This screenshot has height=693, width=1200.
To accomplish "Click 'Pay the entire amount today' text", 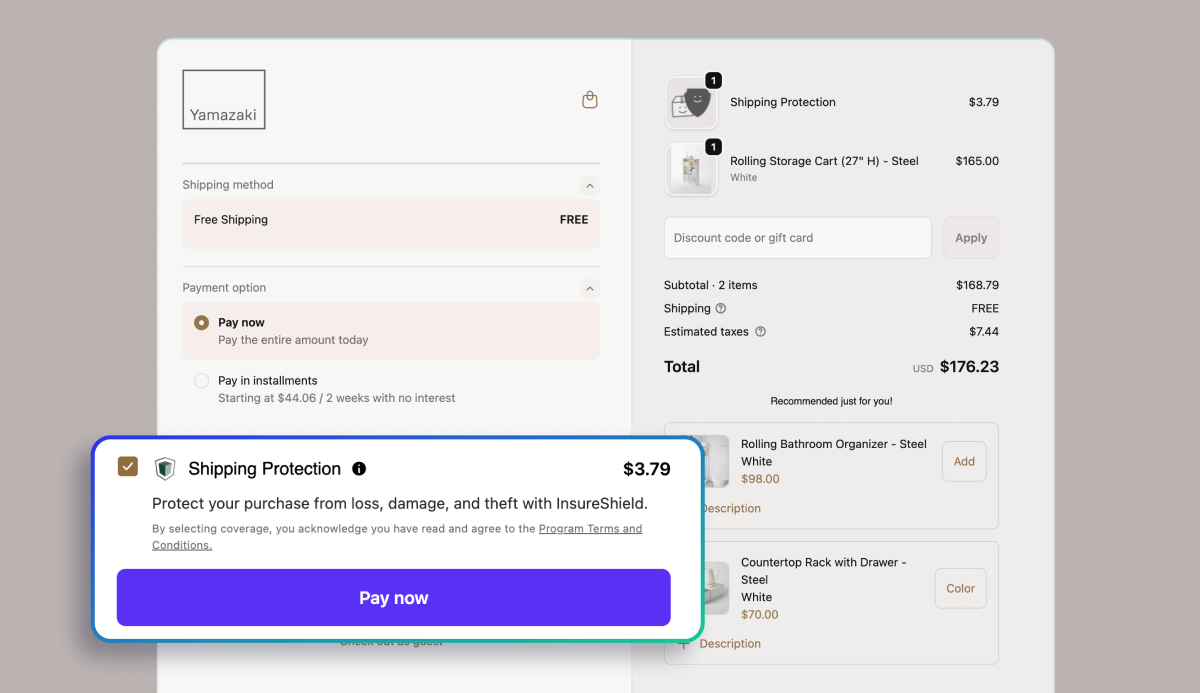I will (293, 340).
